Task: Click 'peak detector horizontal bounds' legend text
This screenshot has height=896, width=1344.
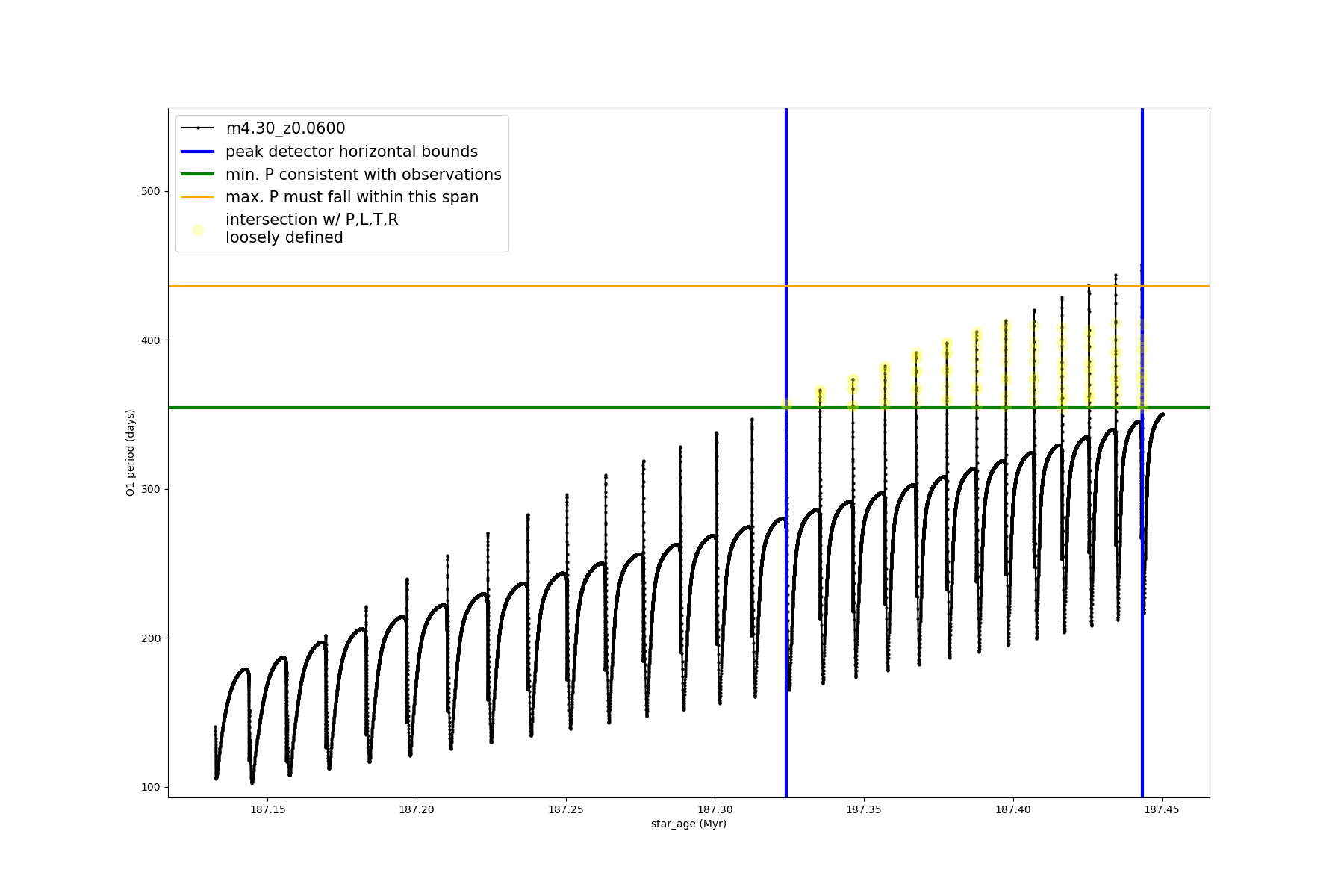Action: pos(351,152)
